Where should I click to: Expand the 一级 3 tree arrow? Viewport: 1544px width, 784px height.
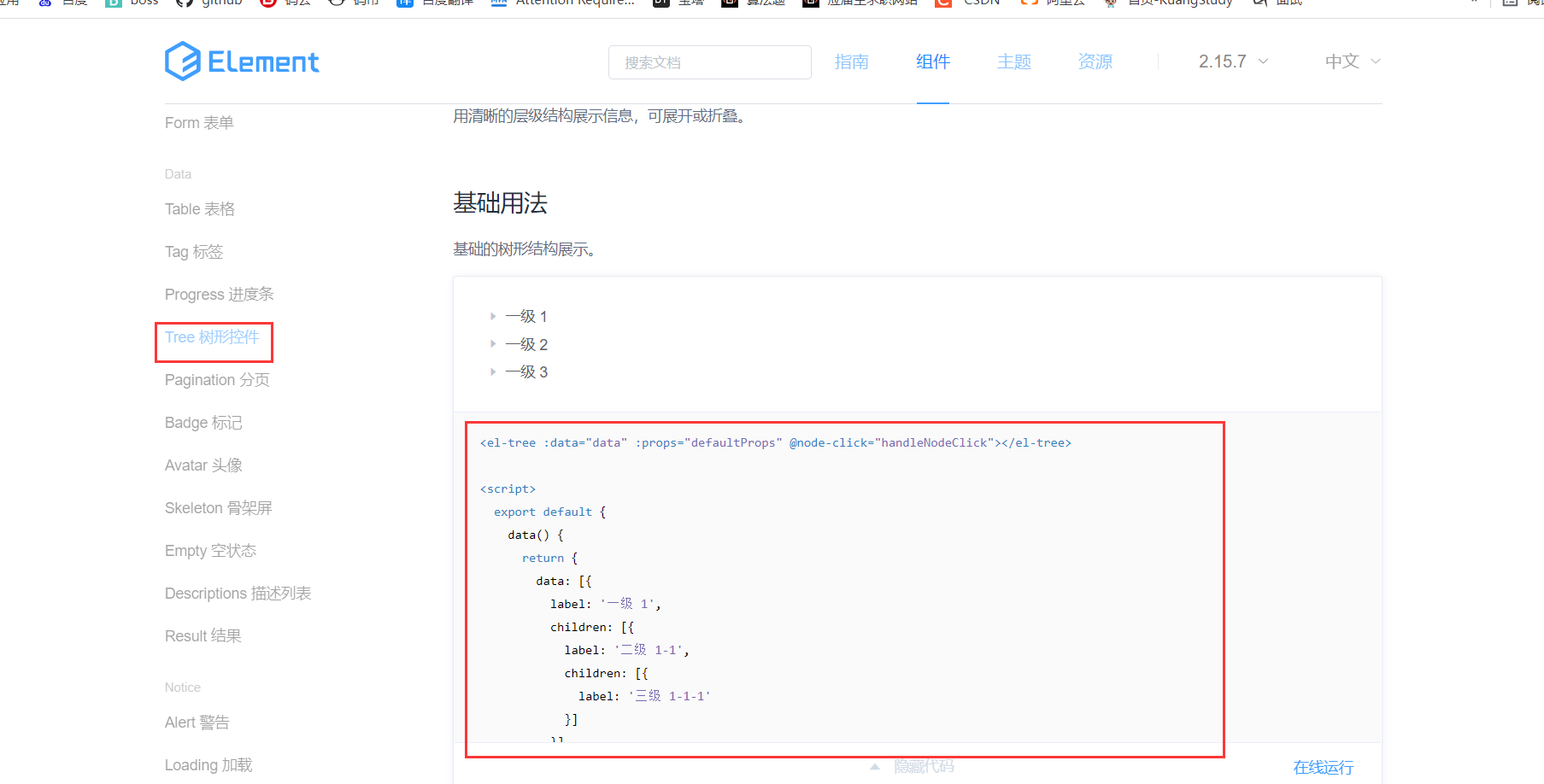coord(493,372)
